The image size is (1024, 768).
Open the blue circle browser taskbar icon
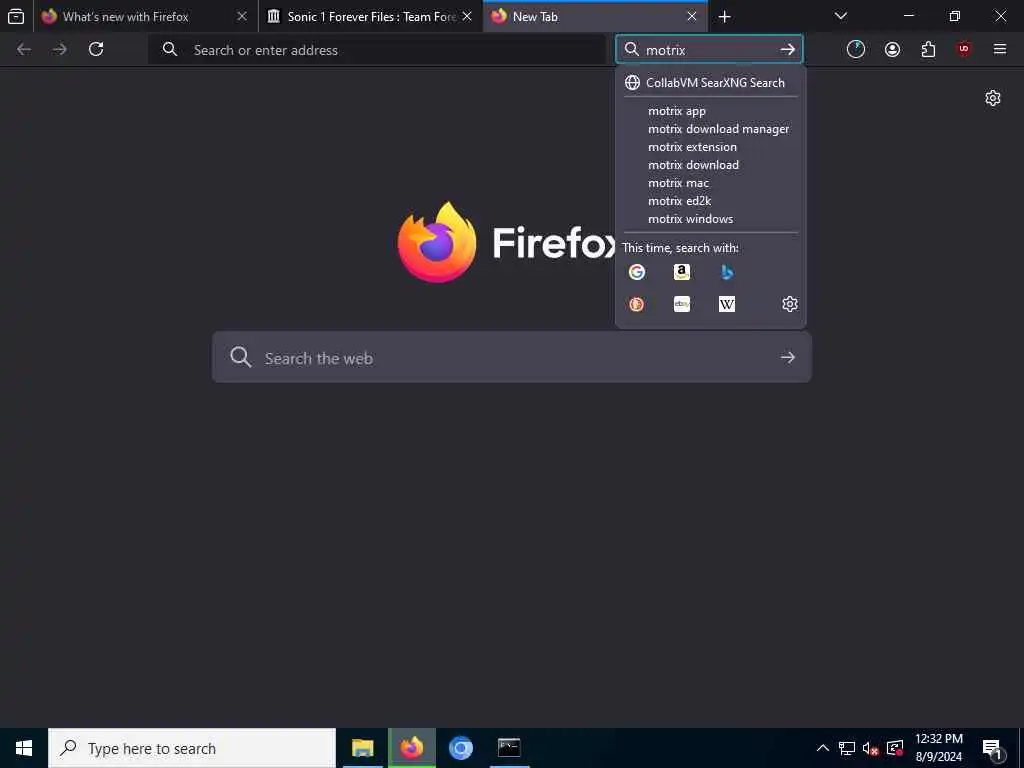coord(460,748)
